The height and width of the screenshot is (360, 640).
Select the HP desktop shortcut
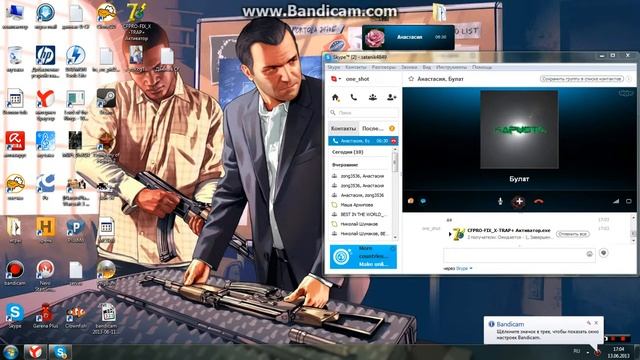(x=45, y=61)
